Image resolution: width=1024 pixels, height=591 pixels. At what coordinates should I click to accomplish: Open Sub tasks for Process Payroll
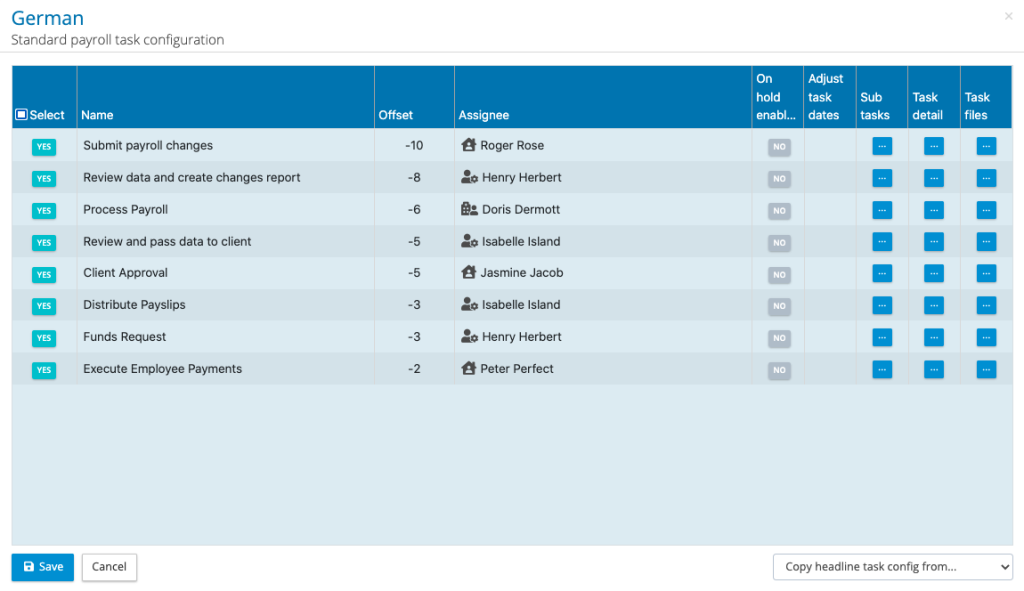tap(882, 210)
